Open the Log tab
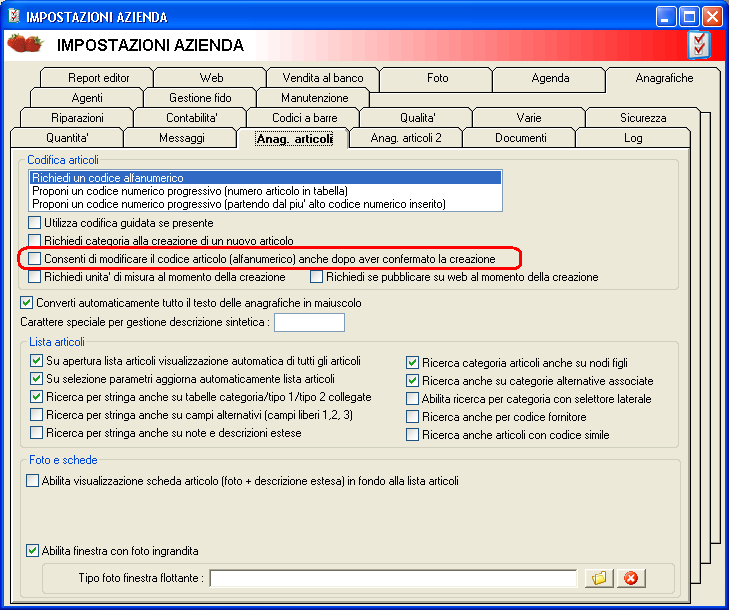729x610 pixels. [633, 138]
